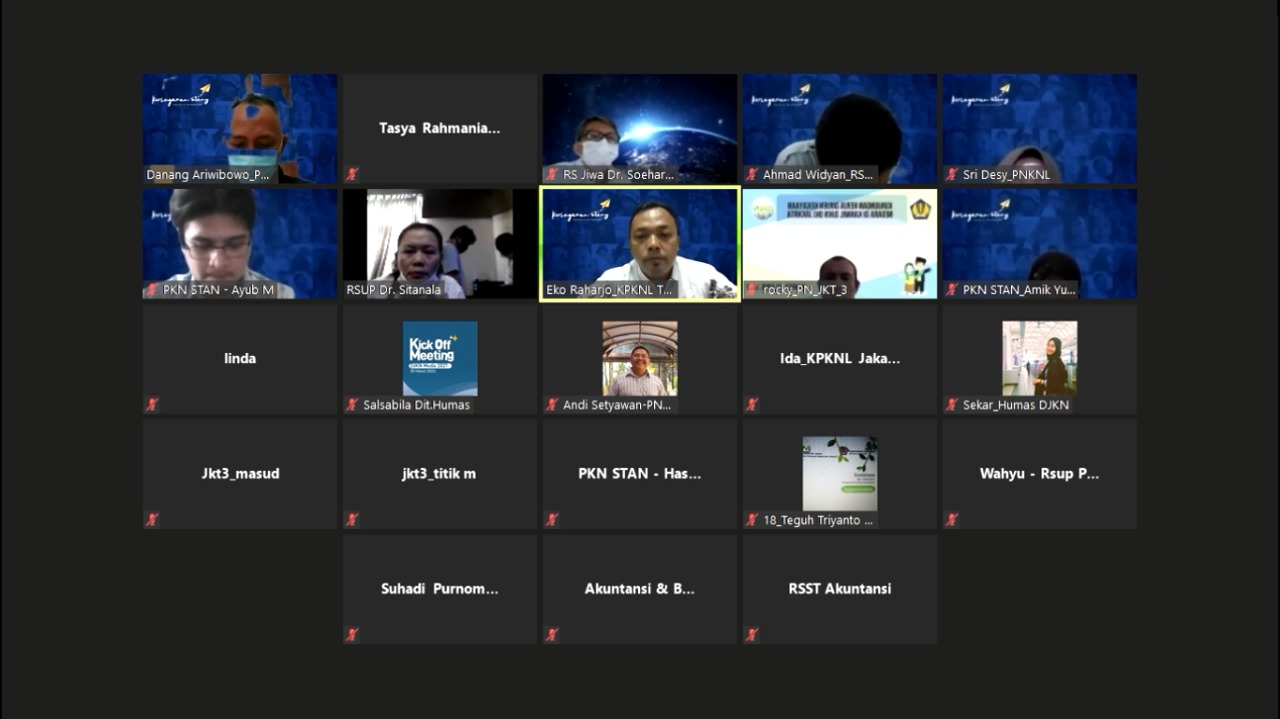Viewport: 1280px width, 719px height.
Task: Select the PKN STAN - Ayub M video
Action: [x=240, y=243]
